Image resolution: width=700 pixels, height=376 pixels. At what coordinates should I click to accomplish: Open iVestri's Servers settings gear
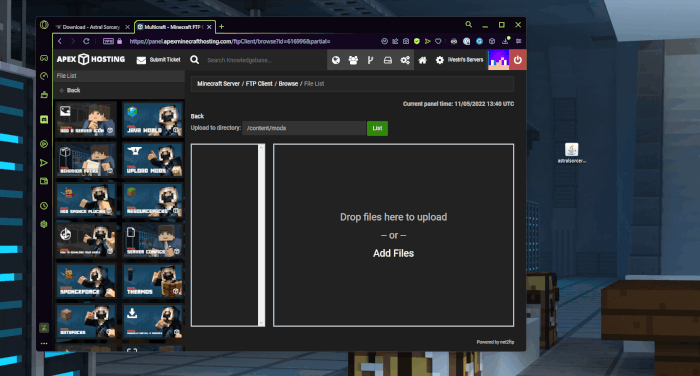point(440,60)
